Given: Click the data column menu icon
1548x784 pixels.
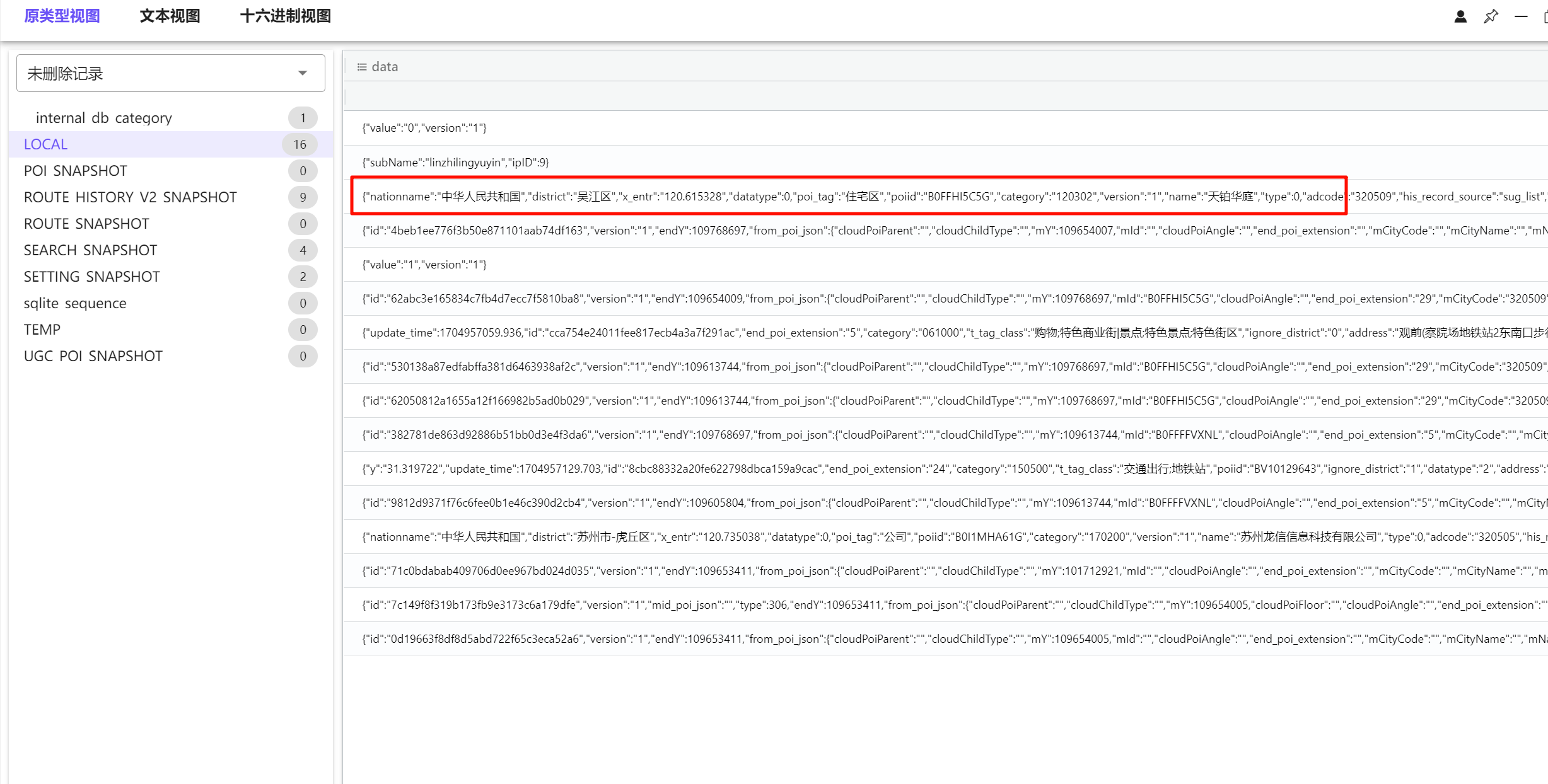Looking at the screenshot, I should [362, 67].
